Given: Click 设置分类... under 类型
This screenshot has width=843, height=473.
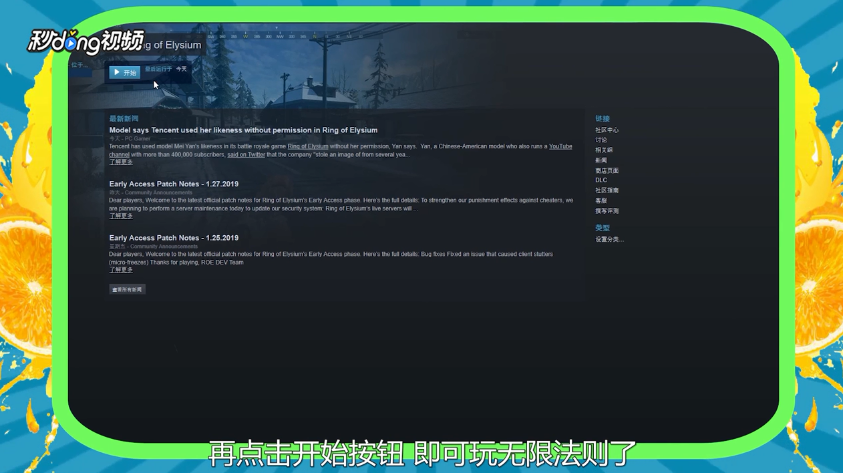Looking at the screenshot, I should (610, 239).
